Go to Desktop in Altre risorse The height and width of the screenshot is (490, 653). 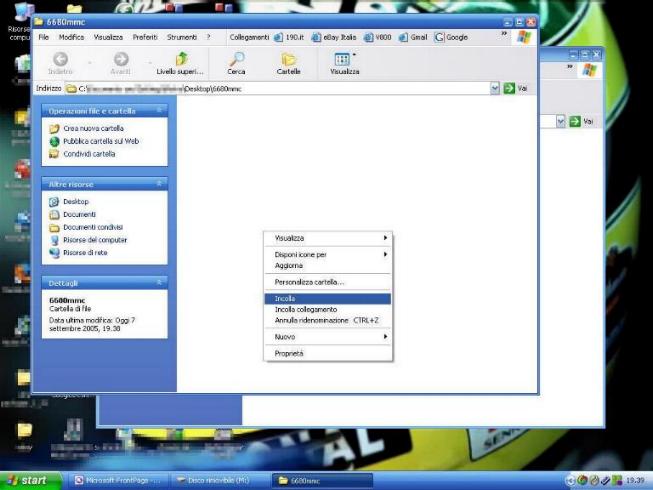(76, 201)
